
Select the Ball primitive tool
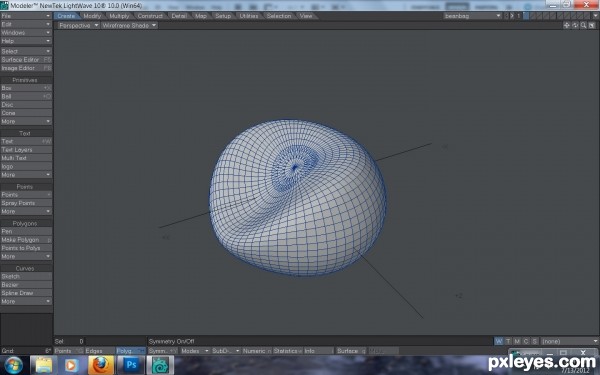coord(26,96)
